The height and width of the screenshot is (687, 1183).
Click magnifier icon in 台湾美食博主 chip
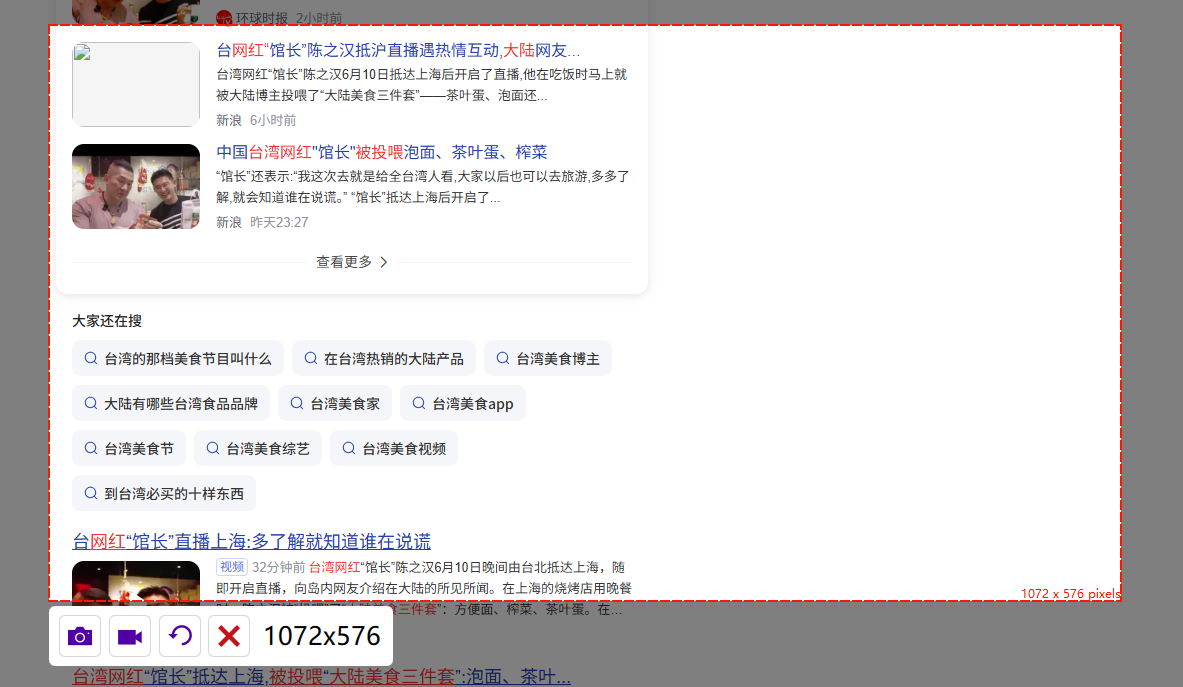[x=502, y=358]
